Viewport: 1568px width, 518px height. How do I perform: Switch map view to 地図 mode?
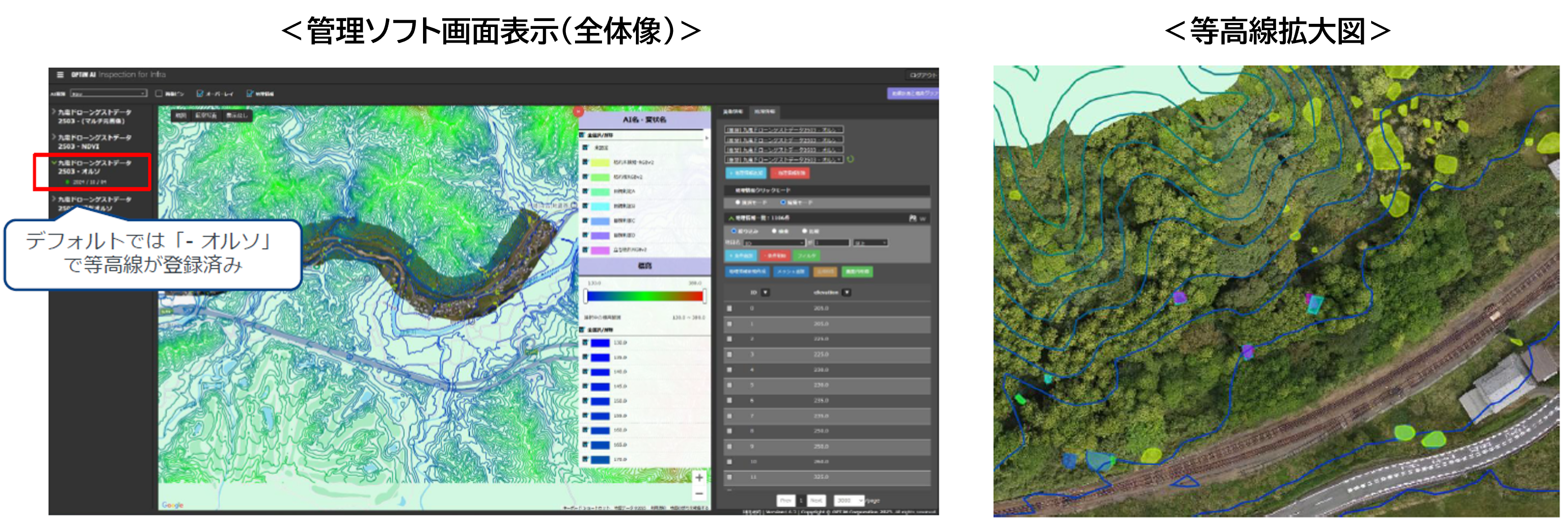click(x=181, y=116)
